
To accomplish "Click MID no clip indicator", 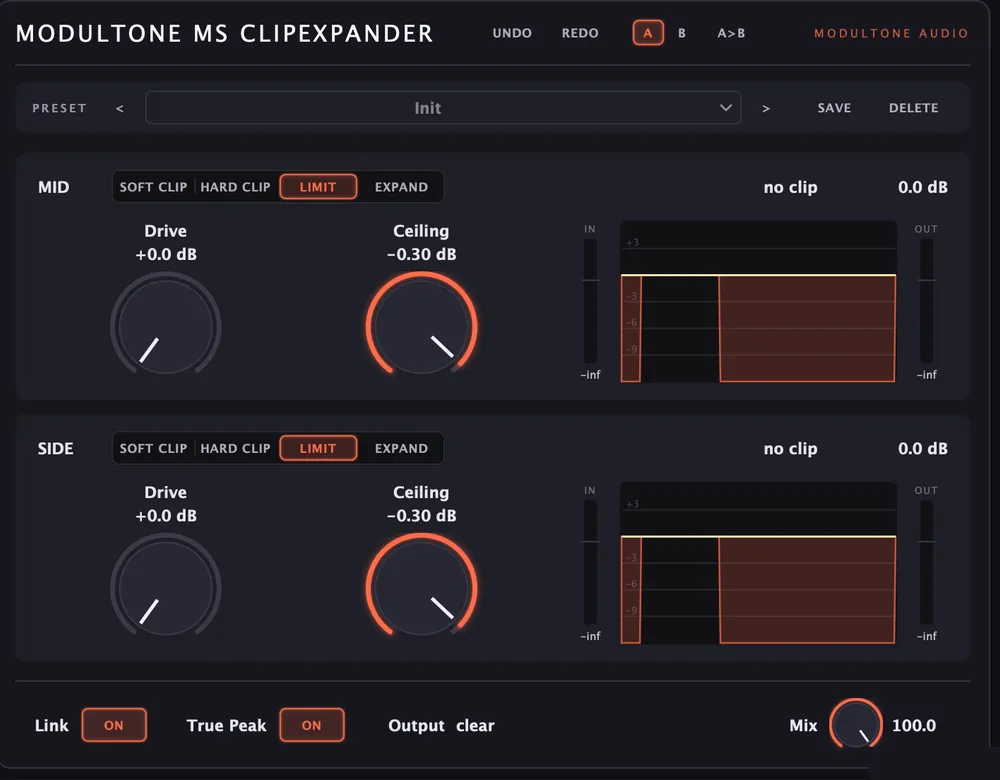I will click(790, 188).
